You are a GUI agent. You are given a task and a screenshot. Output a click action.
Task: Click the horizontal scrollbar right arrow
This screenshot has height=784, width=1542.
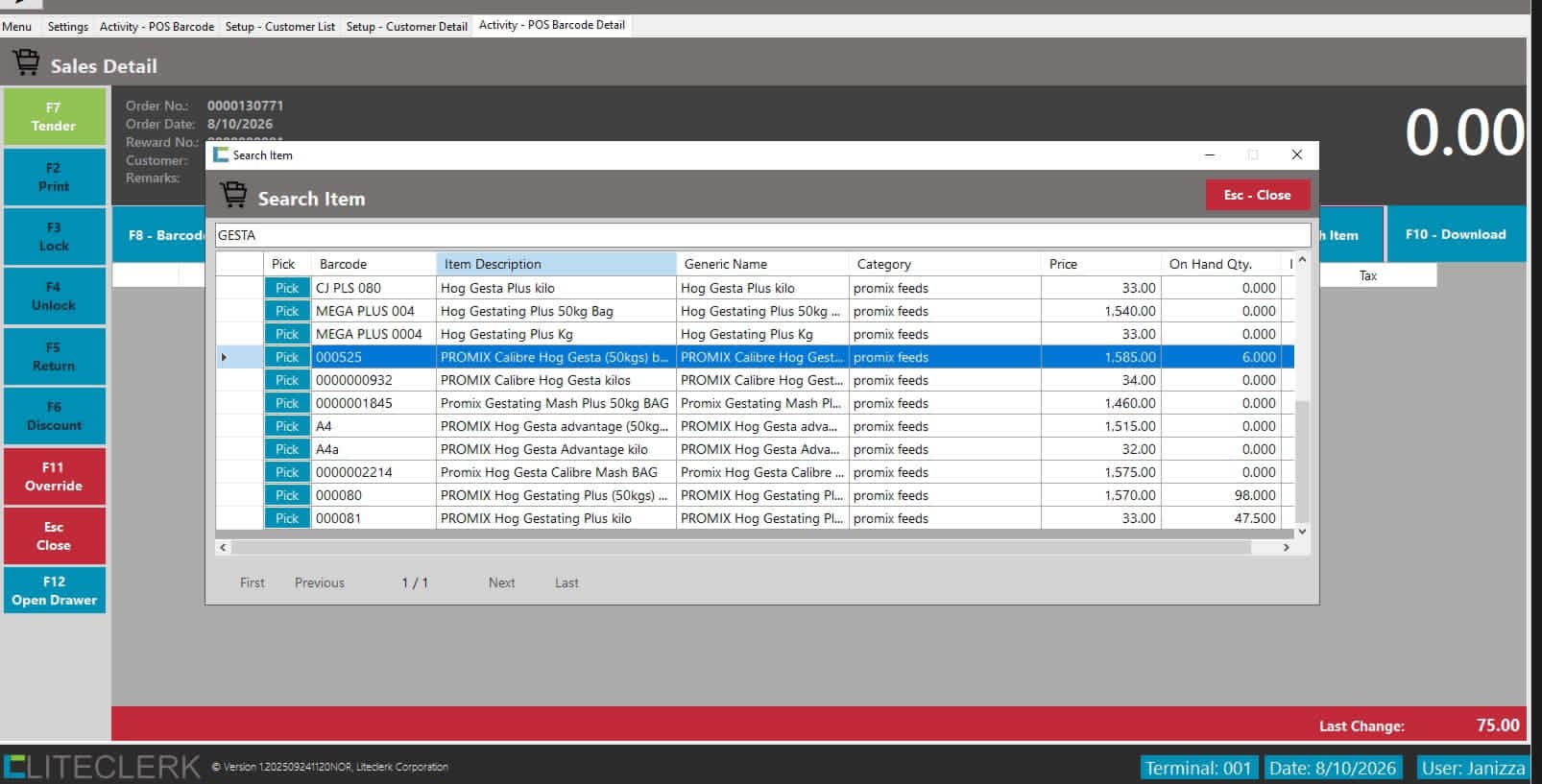[1286, 547]
